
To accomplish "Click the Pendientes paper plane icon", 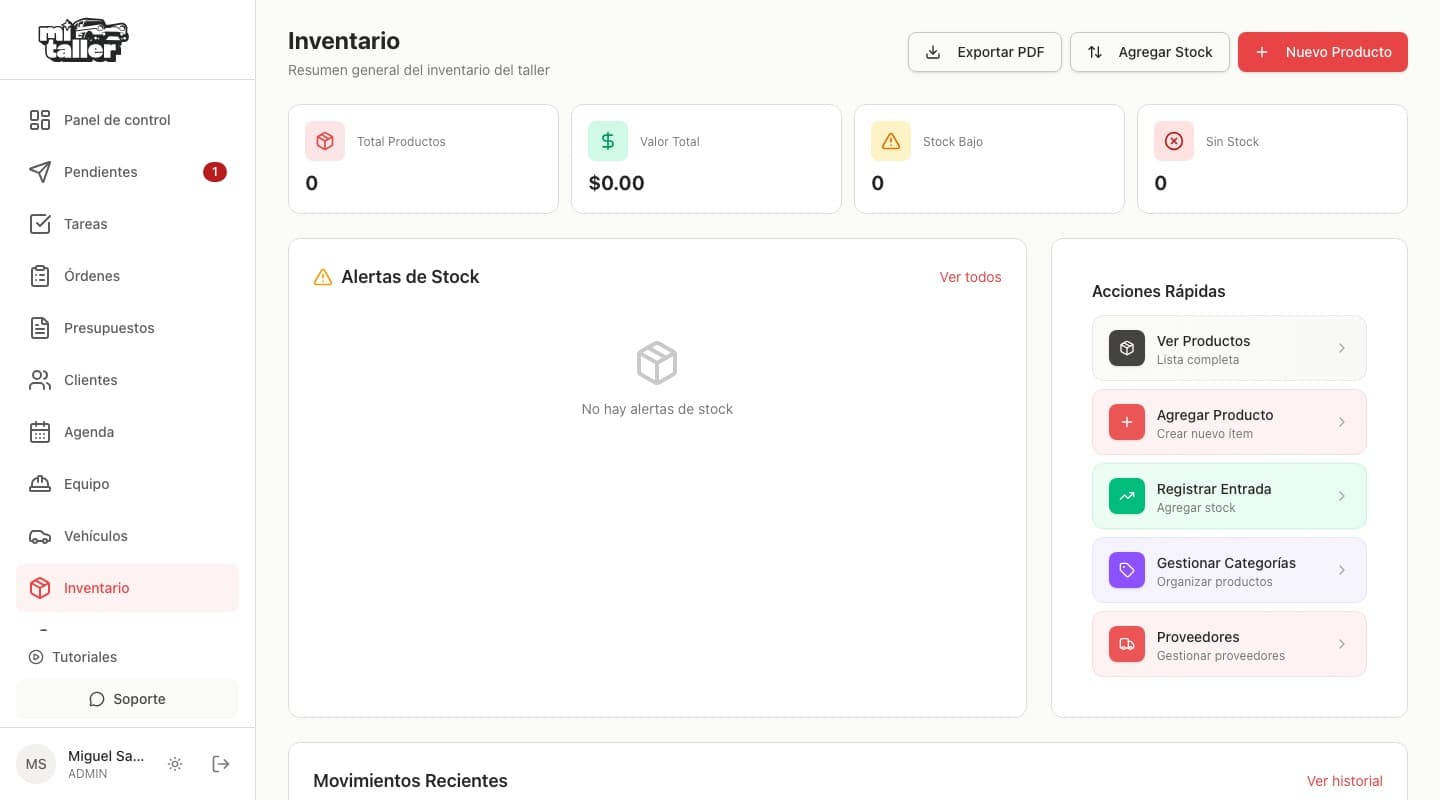I will (x=40, y=172).
